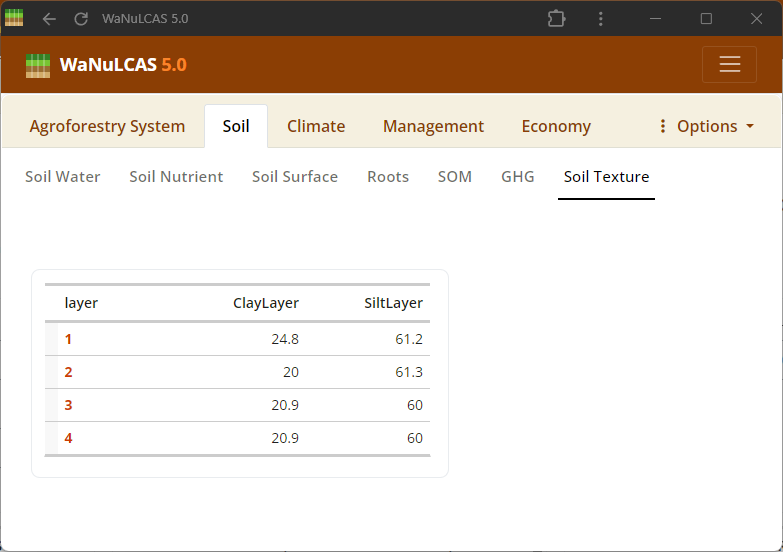The width and height of the screenshot is (783, 552).
Task: Reload the app with refresh icon
Action: click(x=81, y=19)
